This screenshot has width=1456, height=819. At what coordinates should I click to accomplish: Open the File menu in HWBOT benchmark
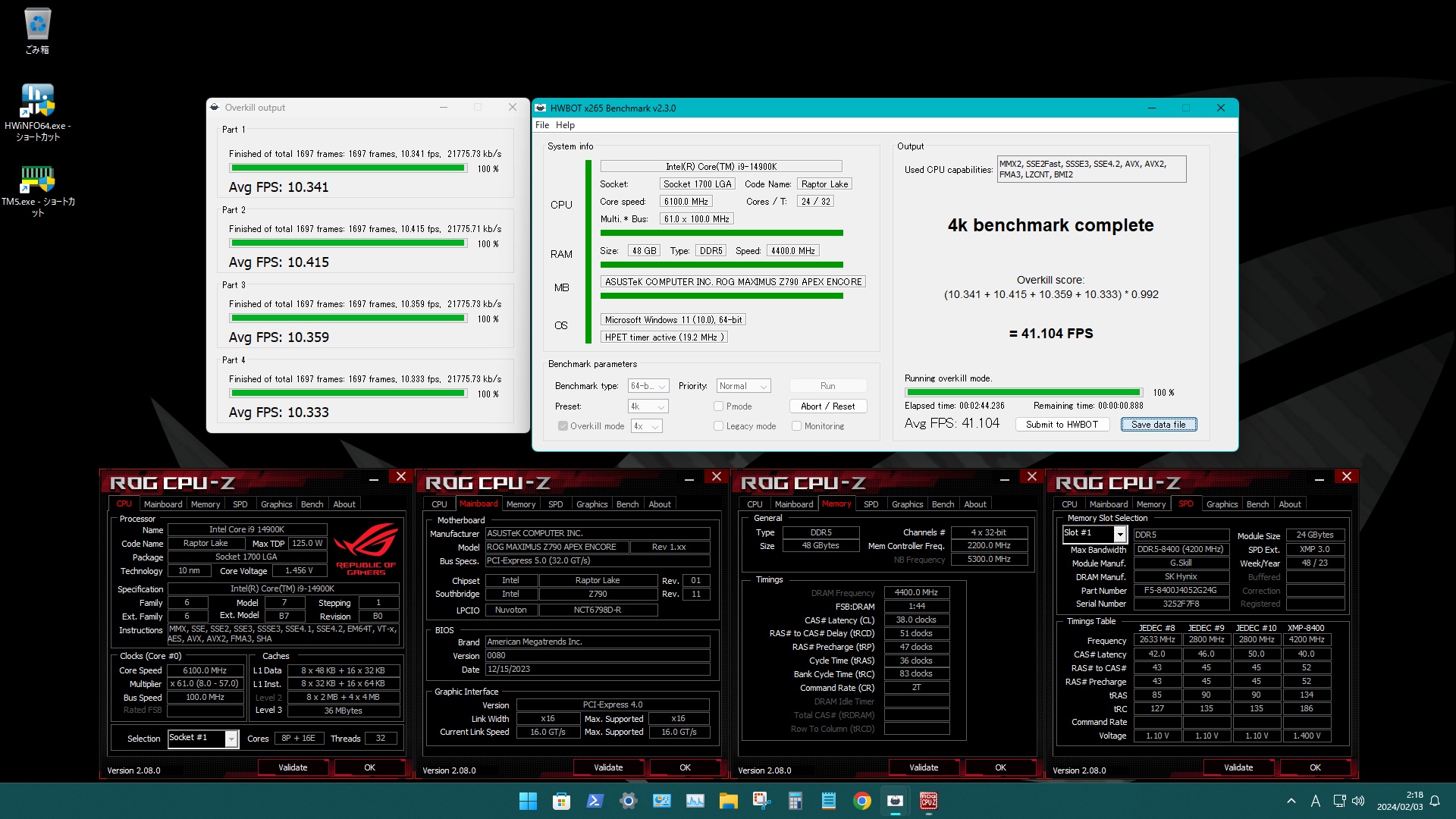coord(542,125)
